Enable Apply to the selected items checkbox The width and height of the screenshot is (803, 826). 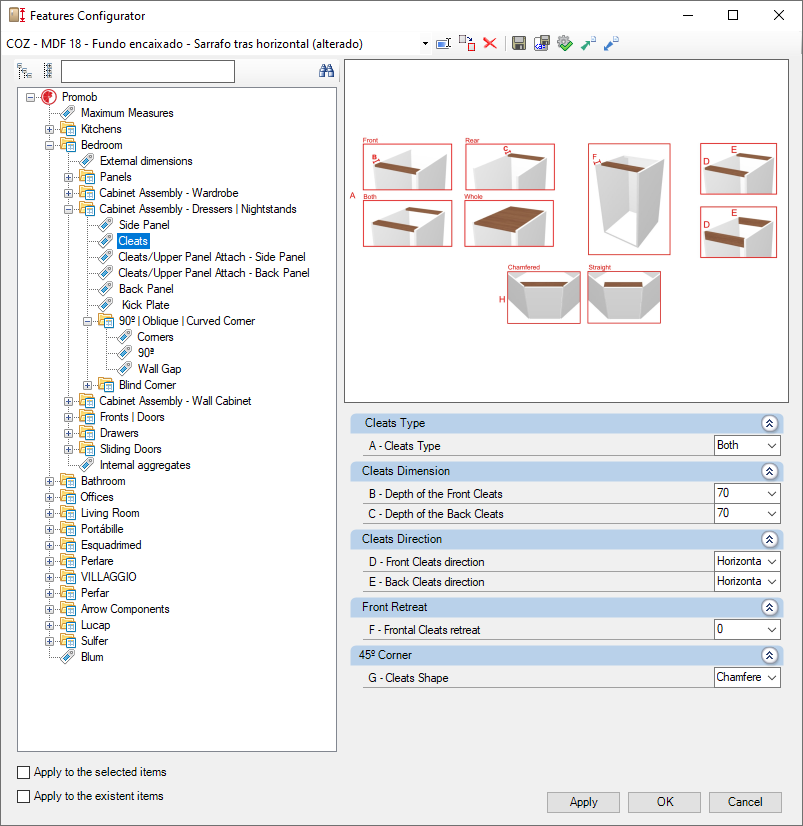pyautogui.click(x=24, y=772)
